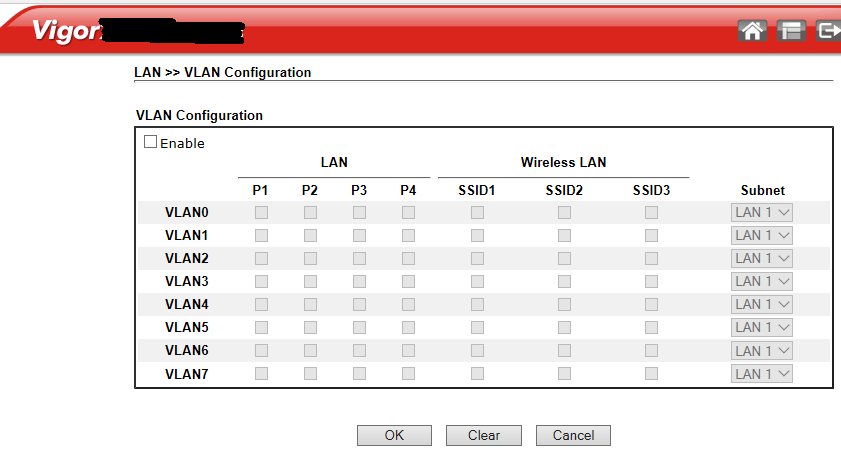
Task: Tick P4 checkbox in VLAN7 row
Action: (408, 373)
